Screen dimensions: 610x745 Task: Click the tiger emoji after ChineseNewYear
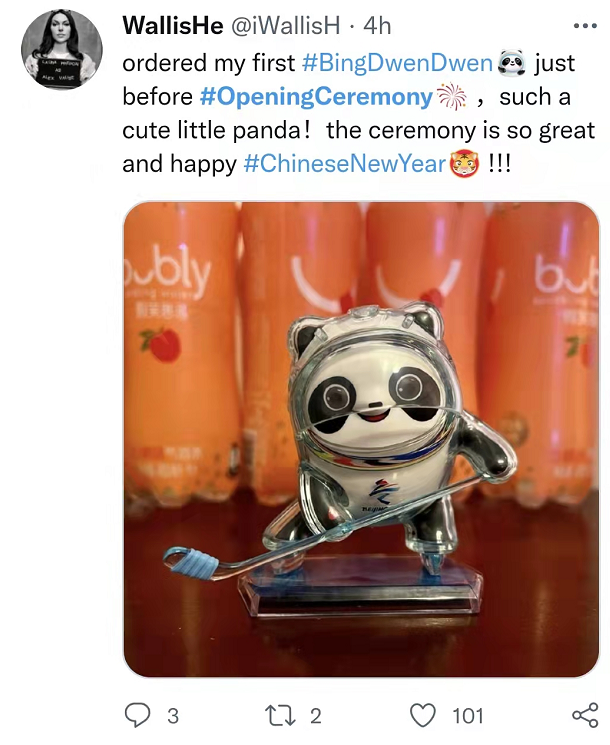465,164
